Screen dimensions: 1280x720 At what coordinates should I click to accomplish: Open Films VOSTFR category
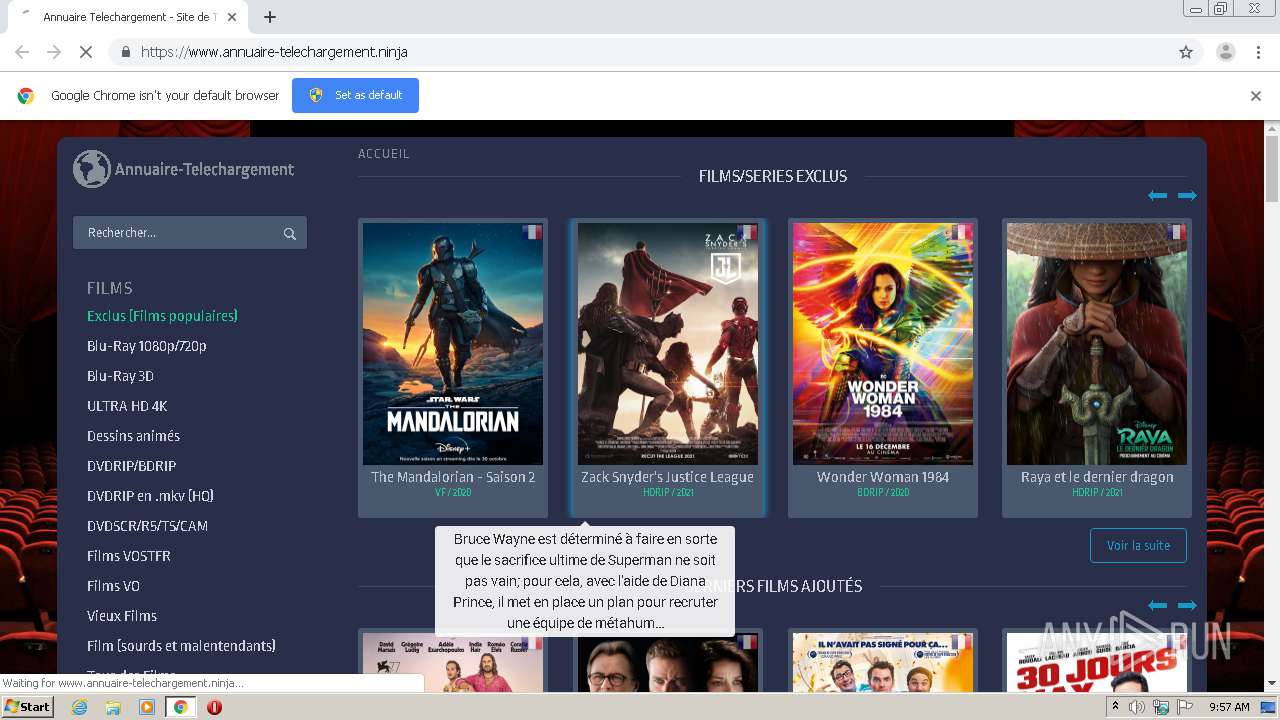click(x=129, y=556)
